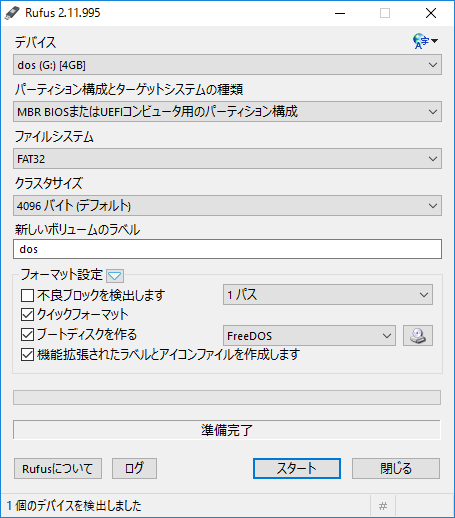
Task: Open the FAT32 file system dropdown
Action: click(x=227, y=159)
